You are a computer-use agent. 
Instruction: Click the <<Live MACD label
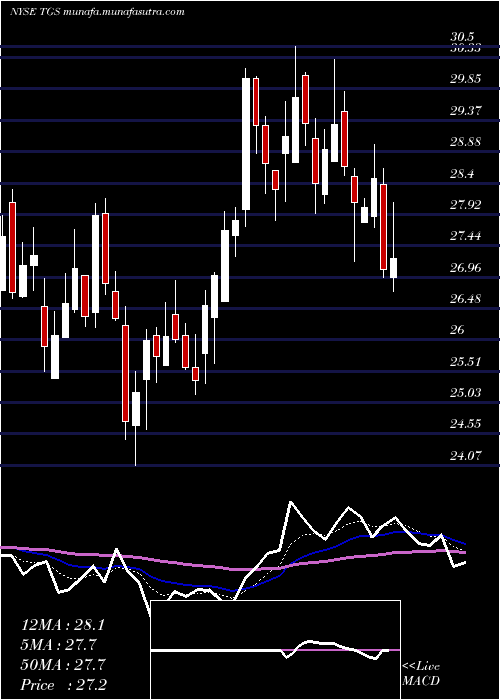pos(421,673)
